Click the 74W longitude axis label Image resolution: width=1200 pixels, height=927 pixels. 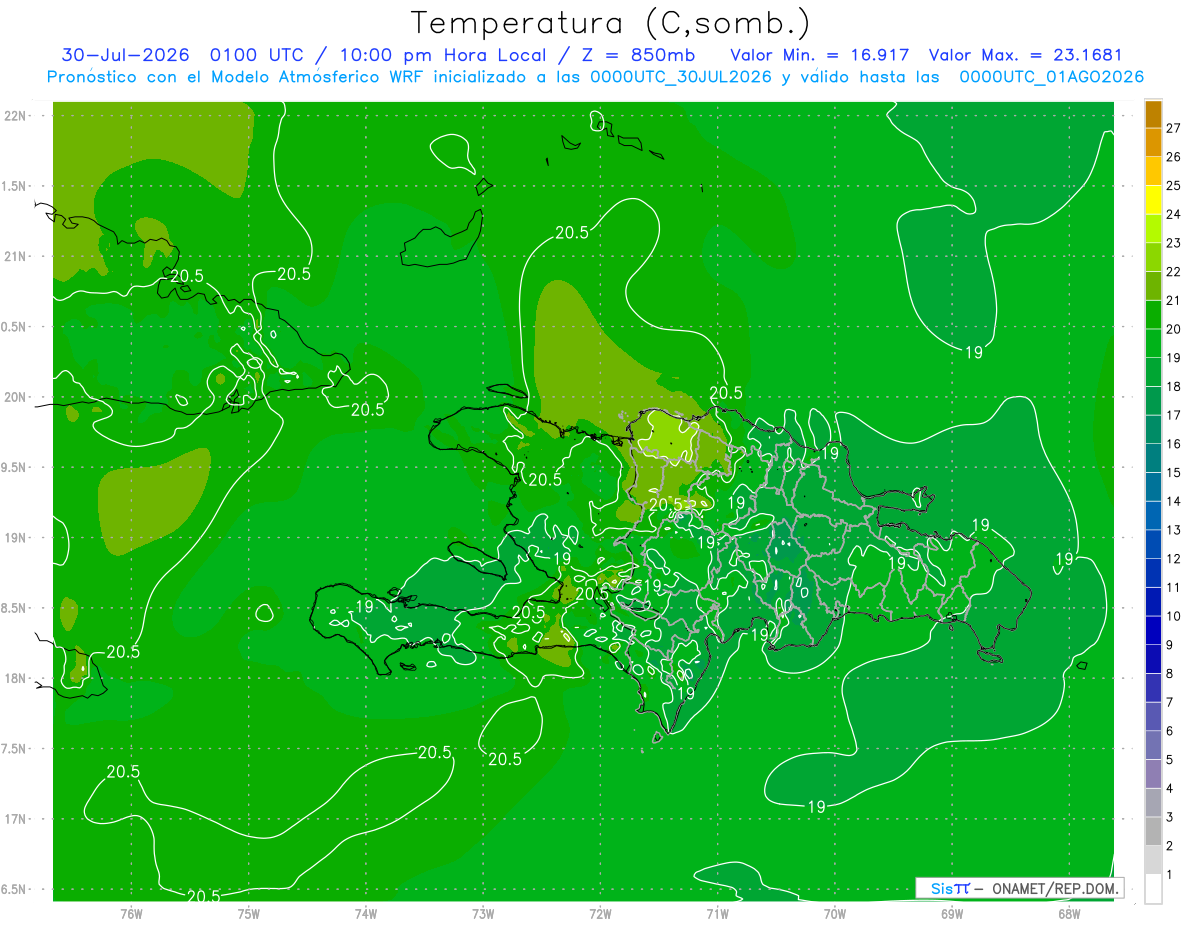[x=365, y=913]
